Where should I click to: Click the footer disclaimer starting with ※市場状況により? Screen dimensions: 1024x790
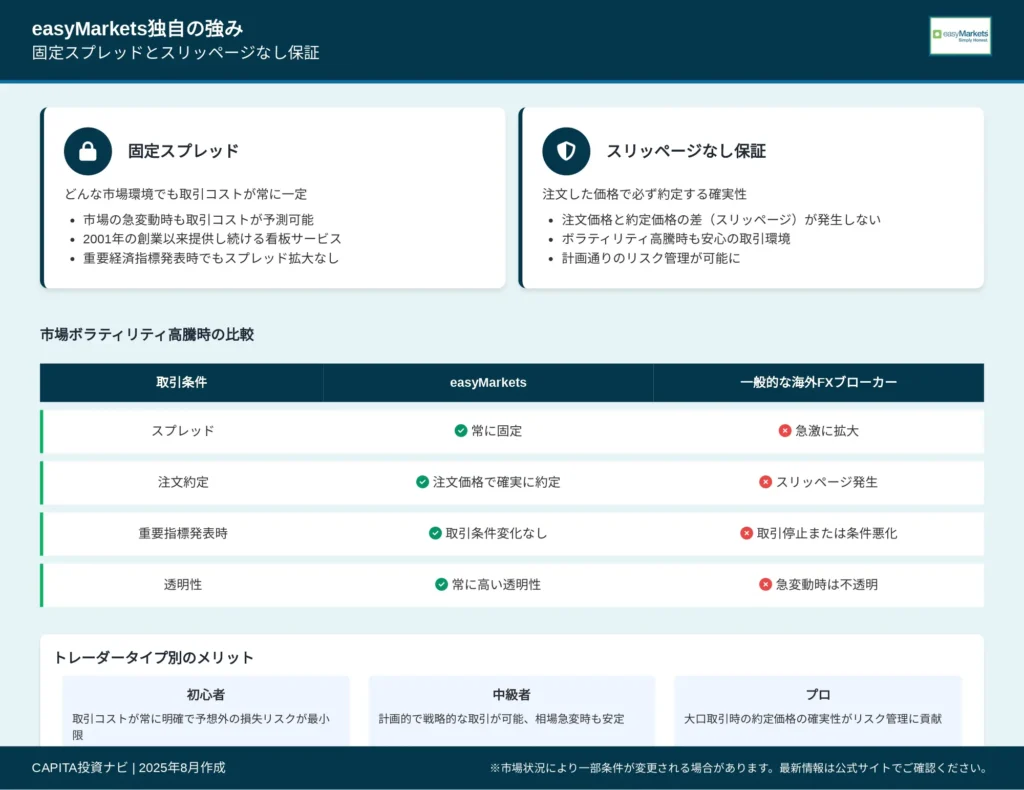(x=739, y=768)
